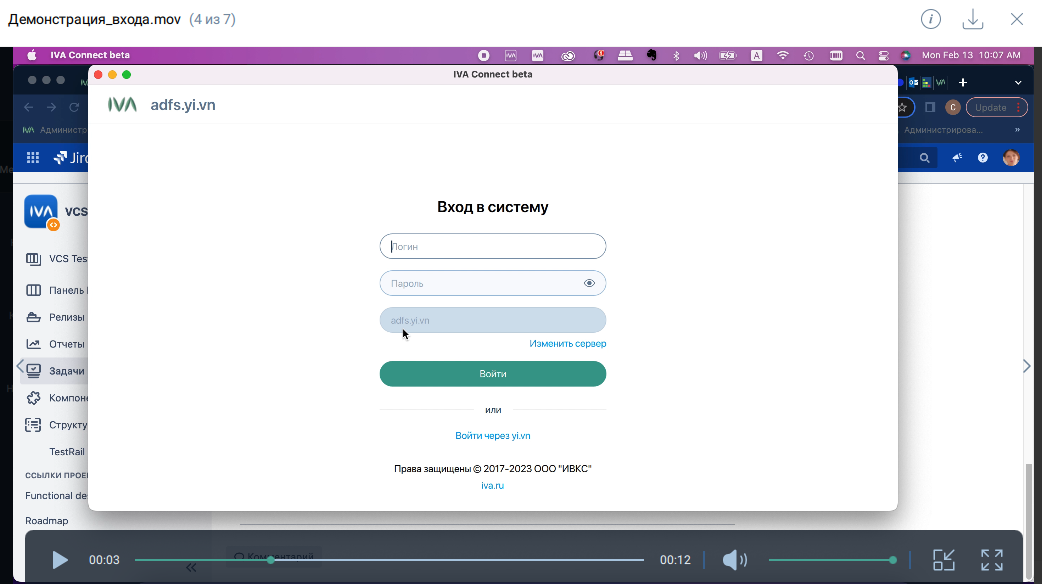The image size is (1042, 587).
Task: Adjust the volume slider level
Action: (x=830, y=560)
